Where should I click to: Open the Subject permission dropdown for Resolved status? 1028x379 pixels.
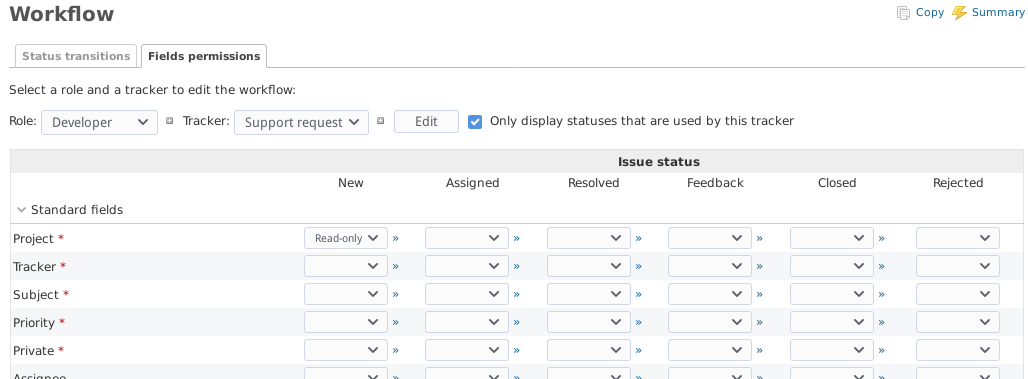589,294
